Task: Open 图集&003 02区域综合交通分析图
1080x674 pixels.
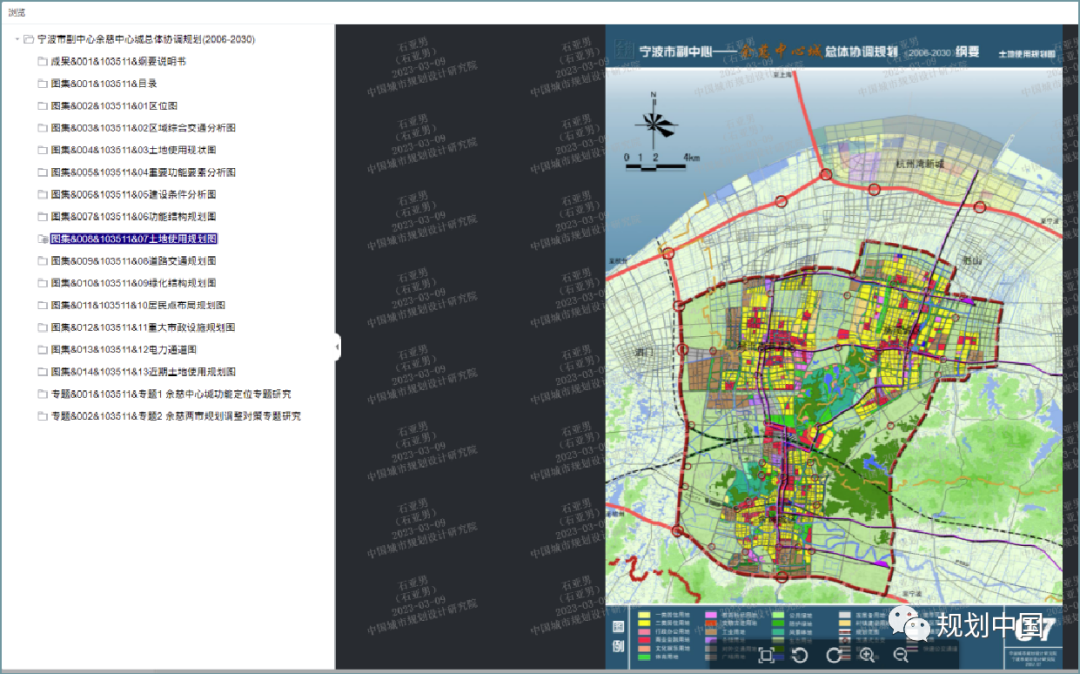Action: [143, 128]
